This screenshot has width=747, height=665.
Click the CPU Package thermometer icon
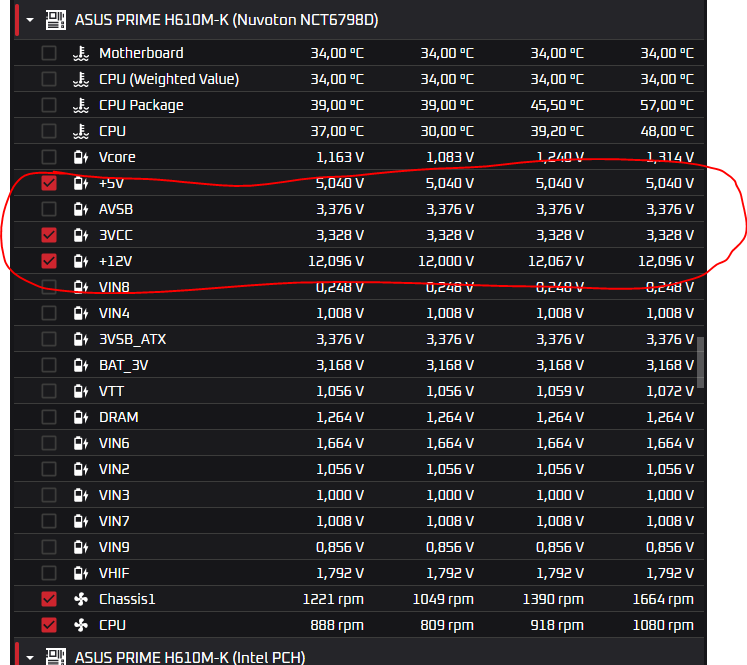tap(81, 105)
